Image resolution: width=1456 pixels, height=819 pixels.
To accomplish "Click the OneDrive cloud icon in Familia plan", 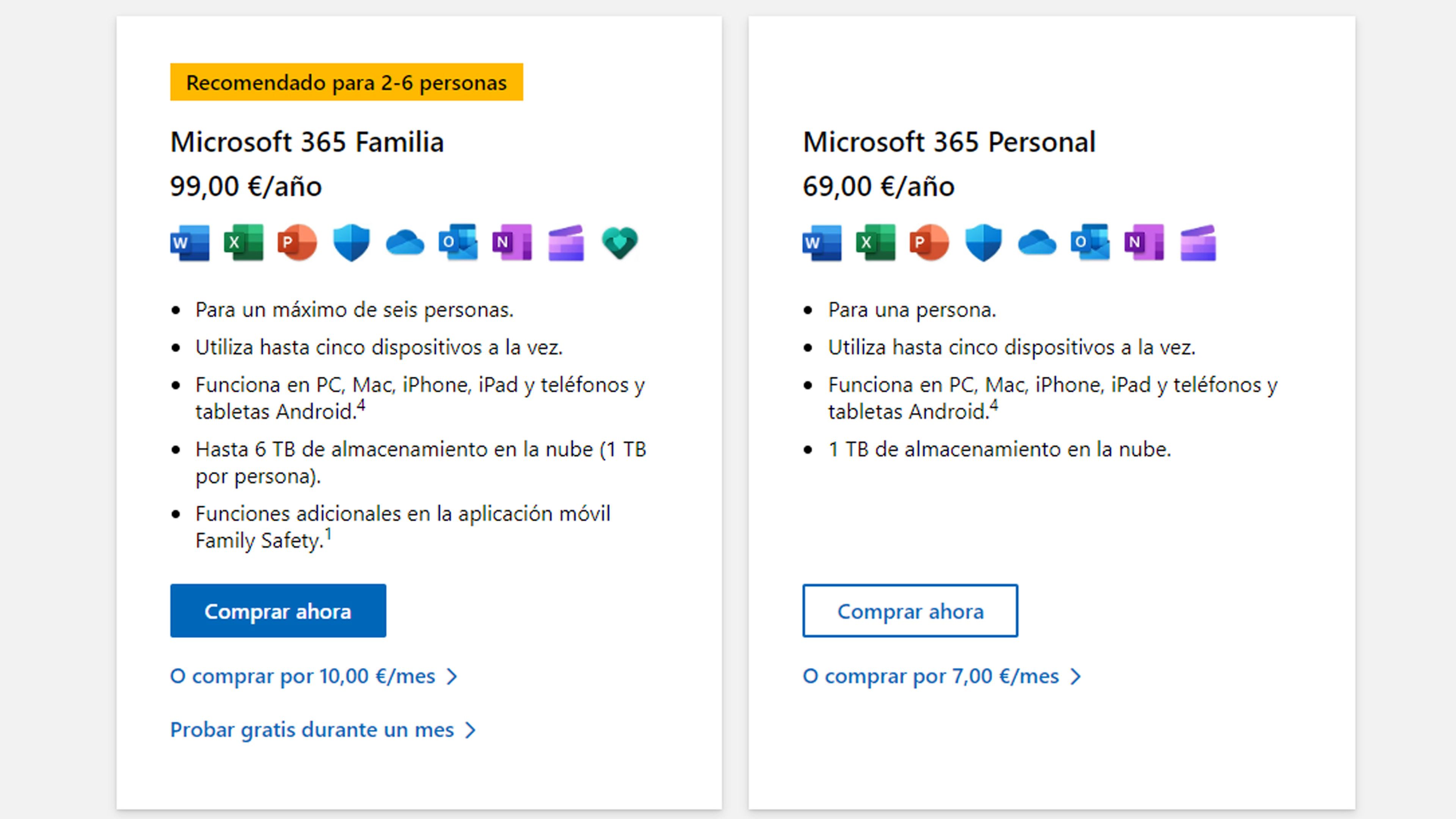I will click(405, 243).
